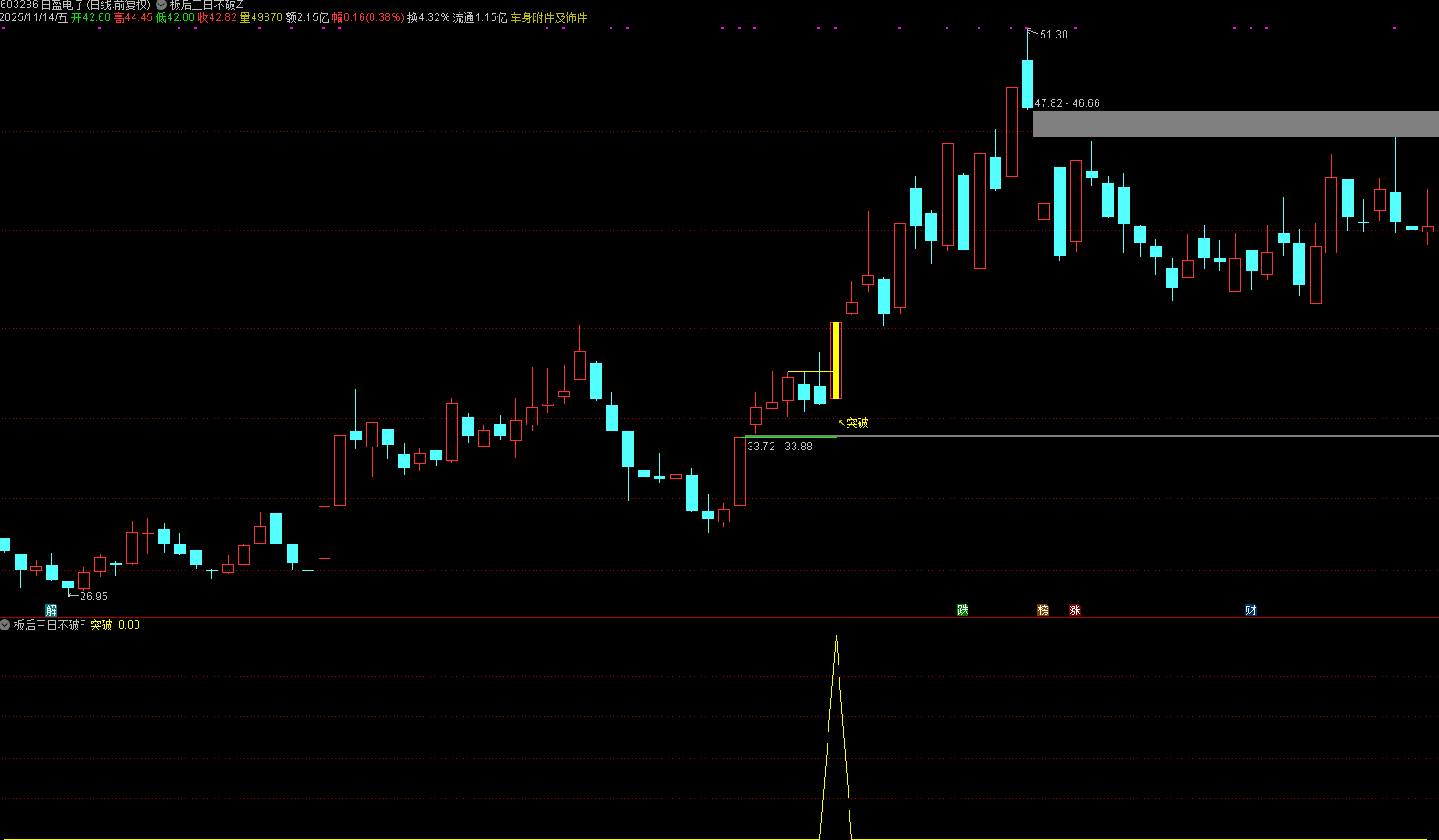
Task: Click the 解 event marker icon
Action: 51,610
